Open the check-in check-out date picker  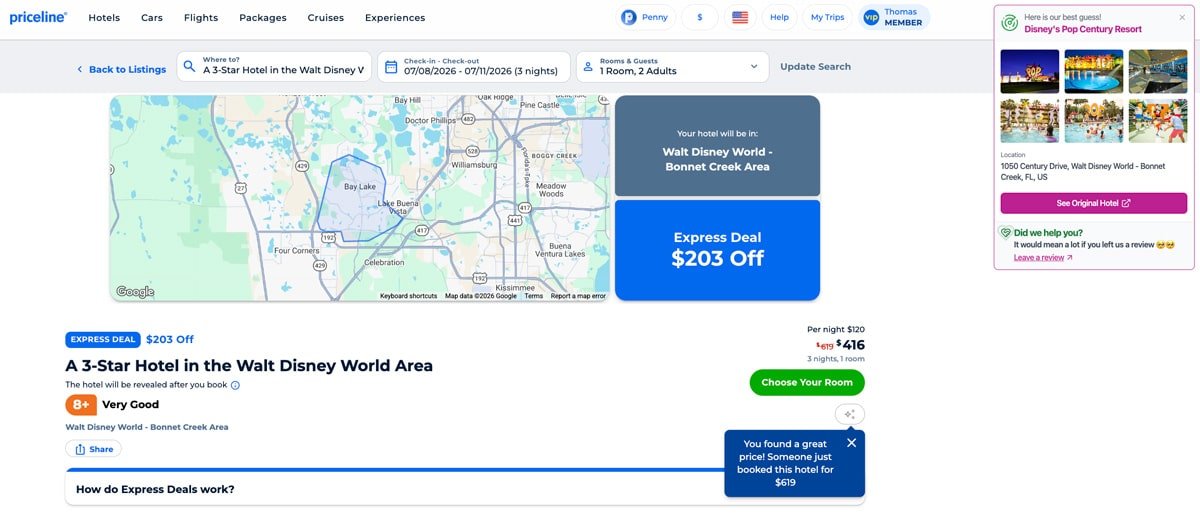point(473,67)
